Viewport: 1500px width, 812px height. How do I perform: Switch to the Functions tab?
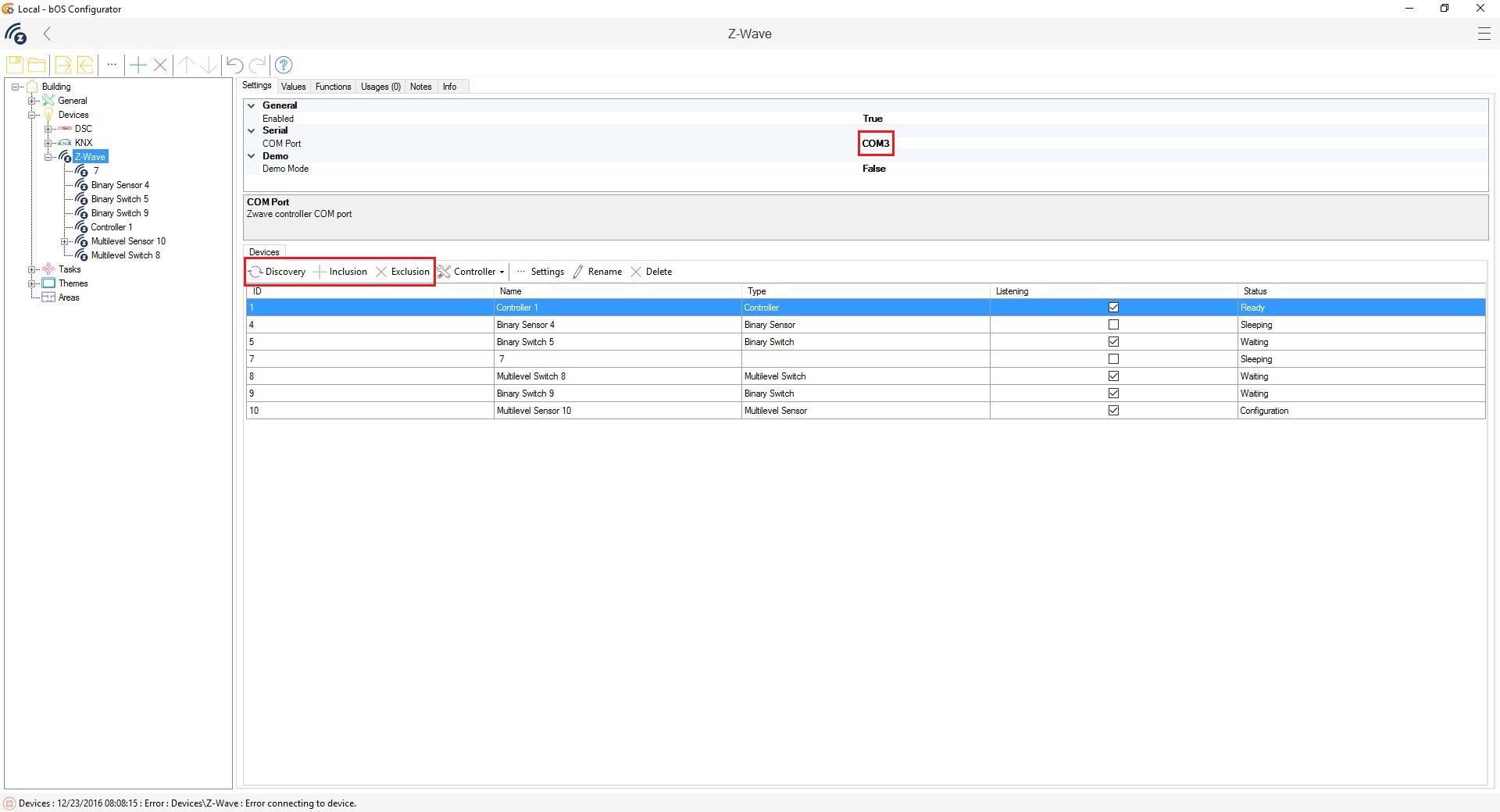333,87
